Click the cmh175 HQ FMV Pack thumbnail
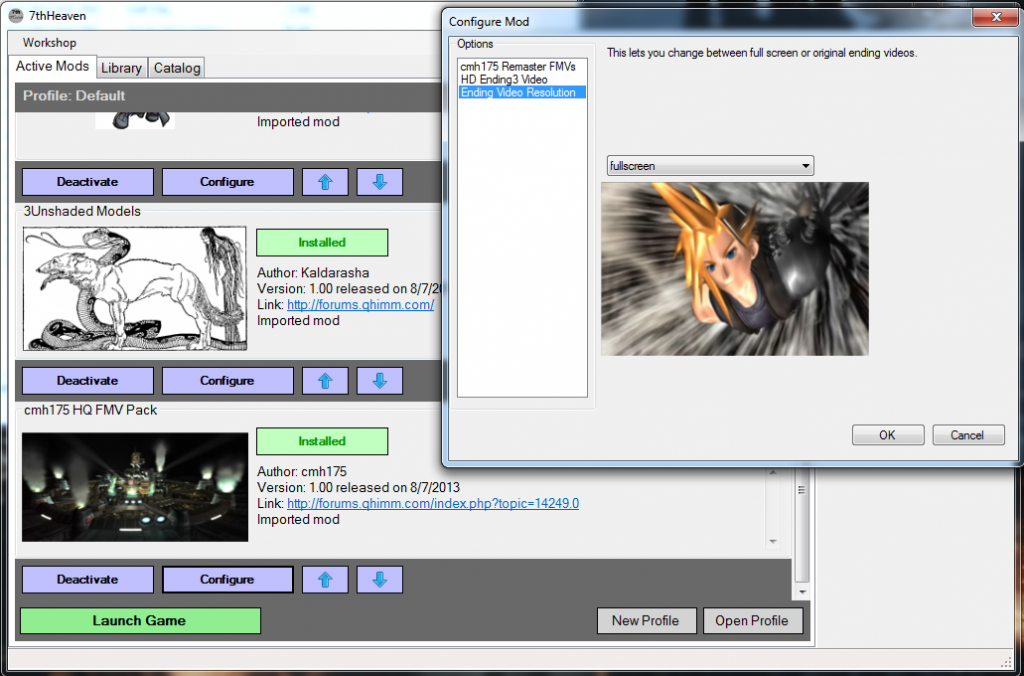The height and width of the screenshot is (676, 1024). pos(135,487)
